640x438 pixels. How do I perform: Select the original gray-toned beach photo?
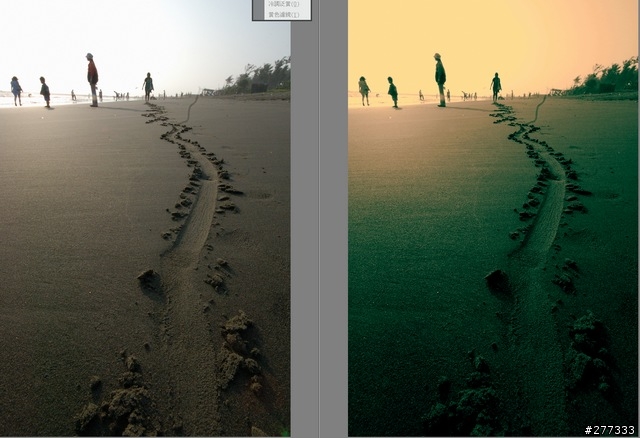[145, 218]
